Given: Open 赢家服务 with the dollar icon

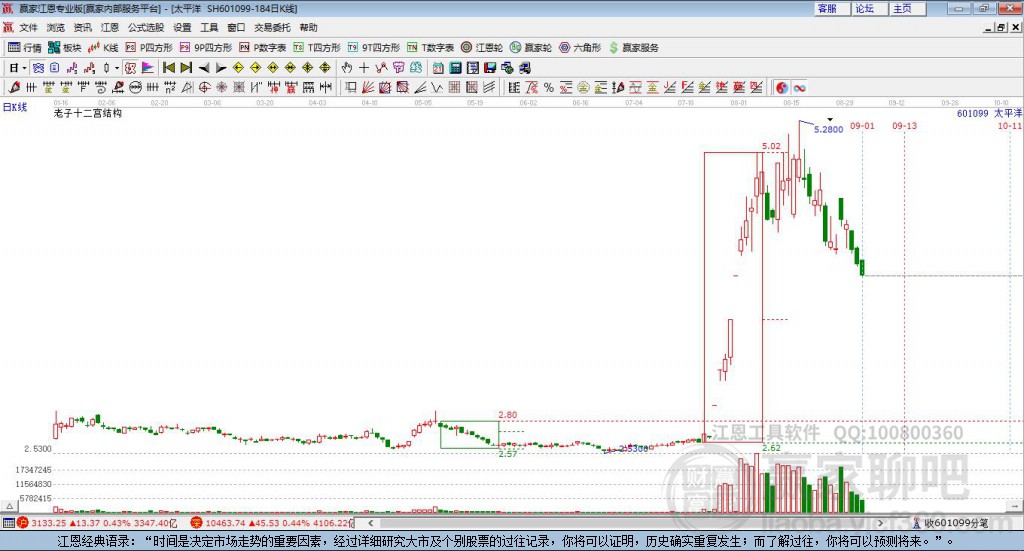Looking at the screenshot, I should [634, 48].
